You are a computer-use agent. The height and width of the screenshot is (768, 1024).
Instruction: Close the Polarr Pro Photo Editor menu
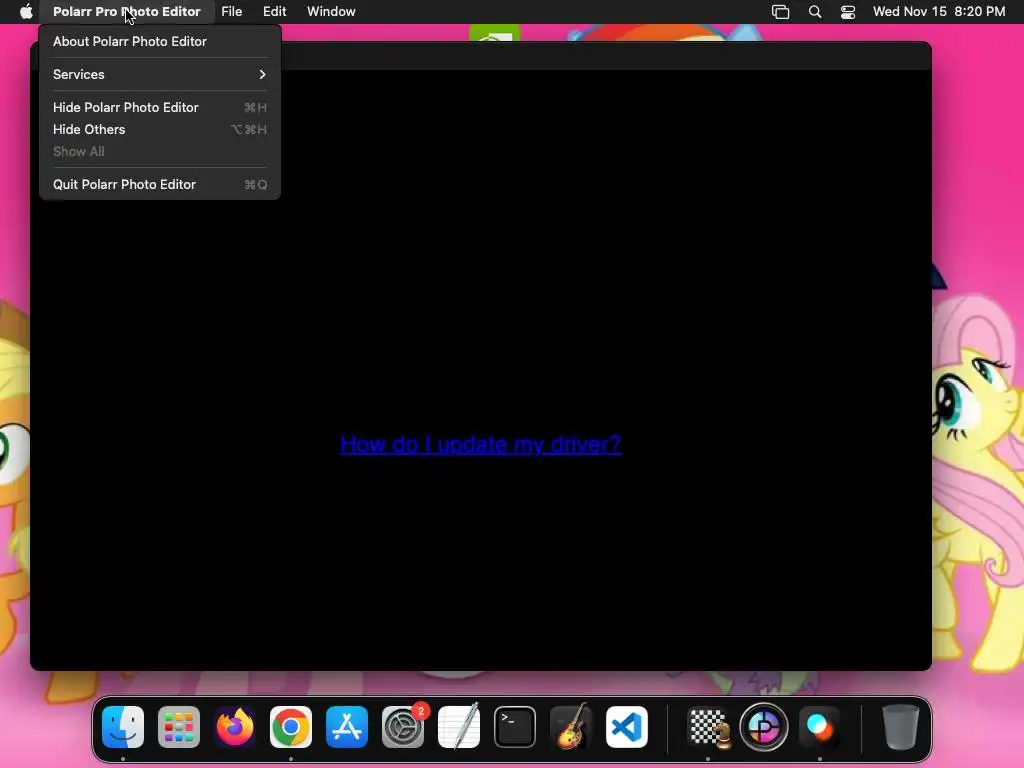pyautogui.click(x=127, y=12)
